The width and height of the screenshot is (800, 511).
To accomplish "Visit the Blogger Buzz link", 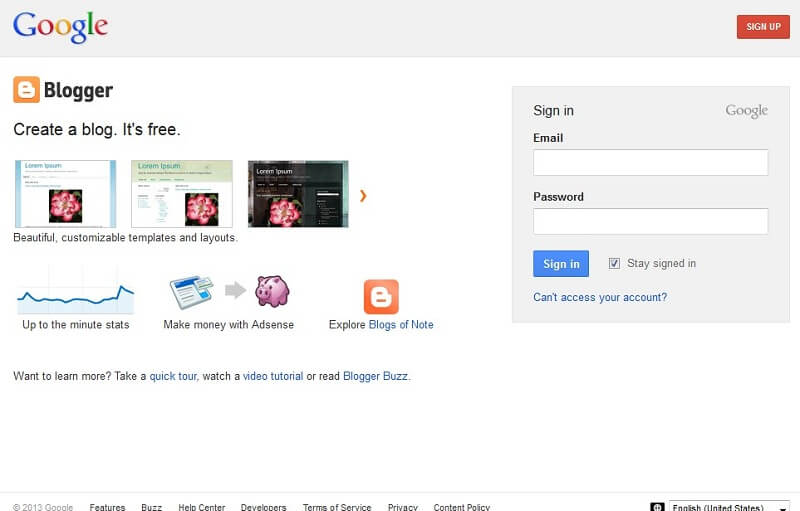I will tap(376, 376).
